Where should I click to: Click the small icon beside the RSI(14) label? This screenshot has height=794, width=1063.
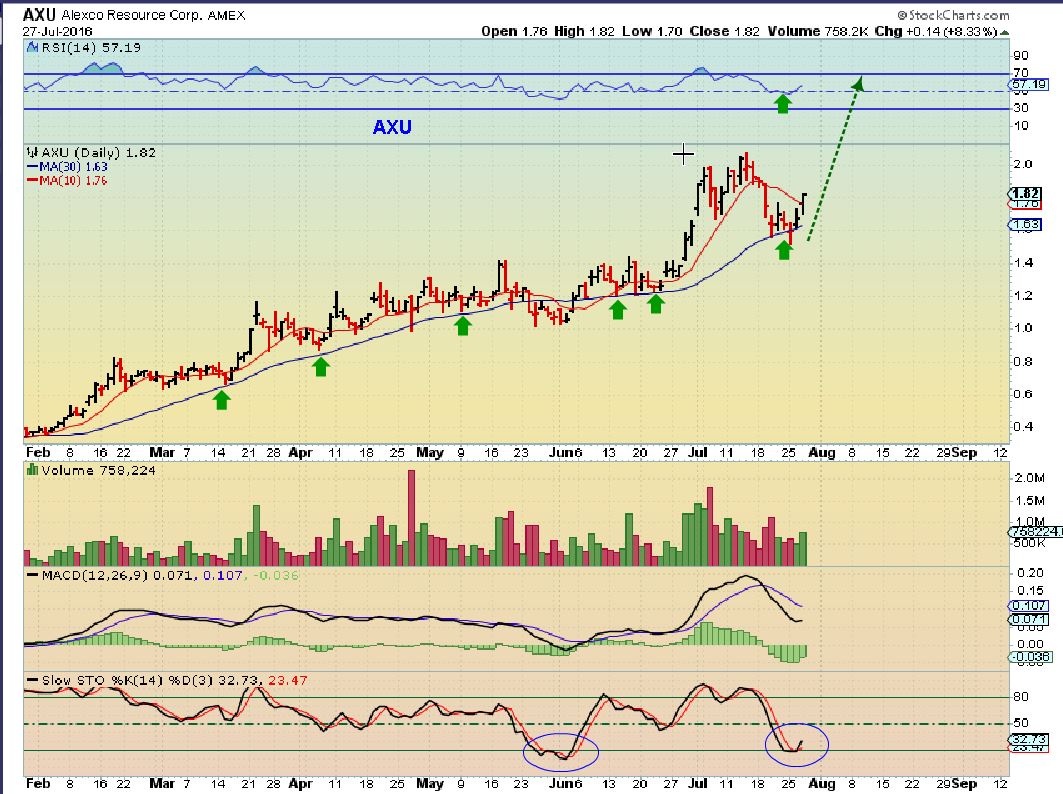(x=32, y=47)
